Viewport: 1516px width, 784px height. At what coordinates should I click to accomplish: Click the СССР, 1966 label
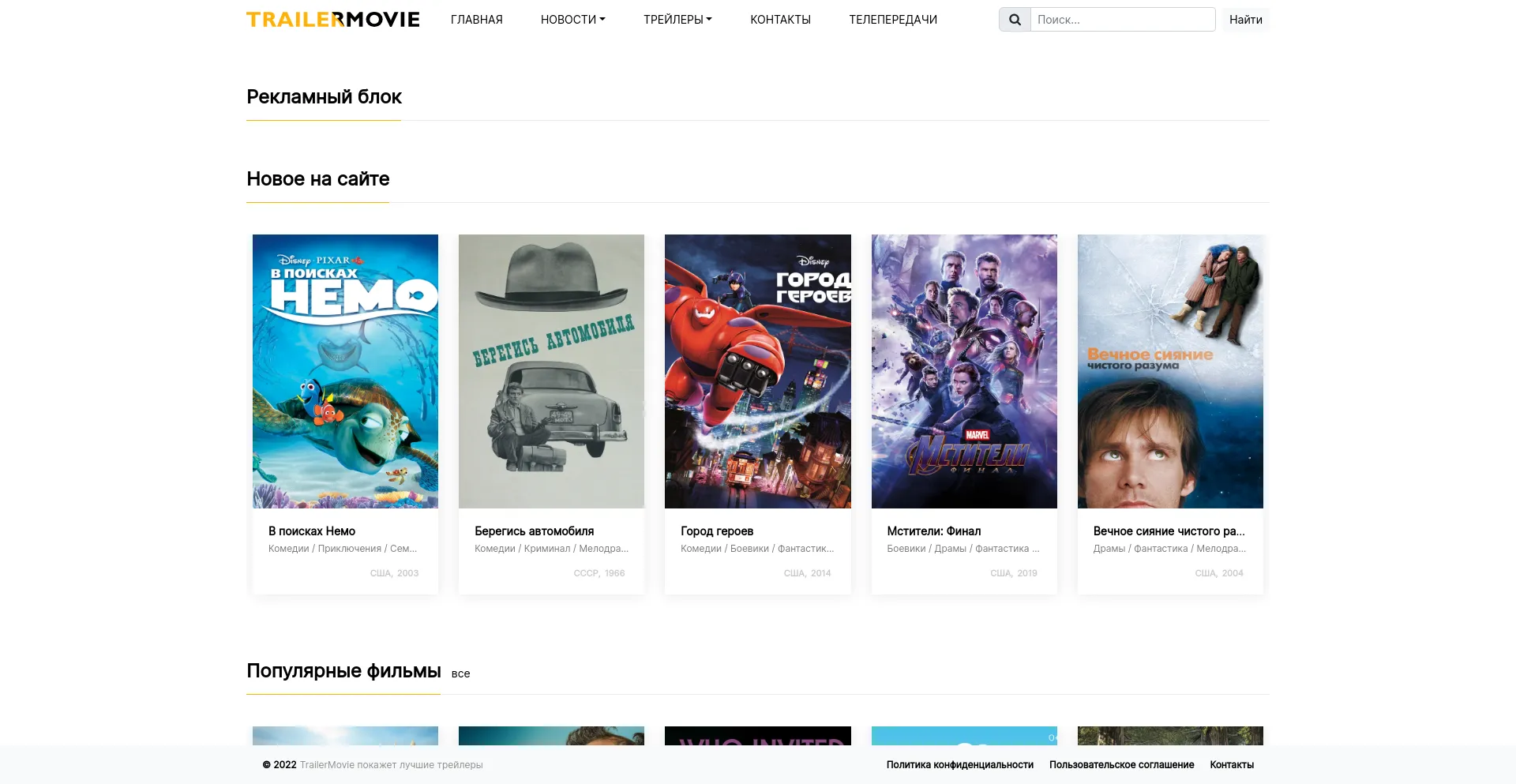(599, 573)
